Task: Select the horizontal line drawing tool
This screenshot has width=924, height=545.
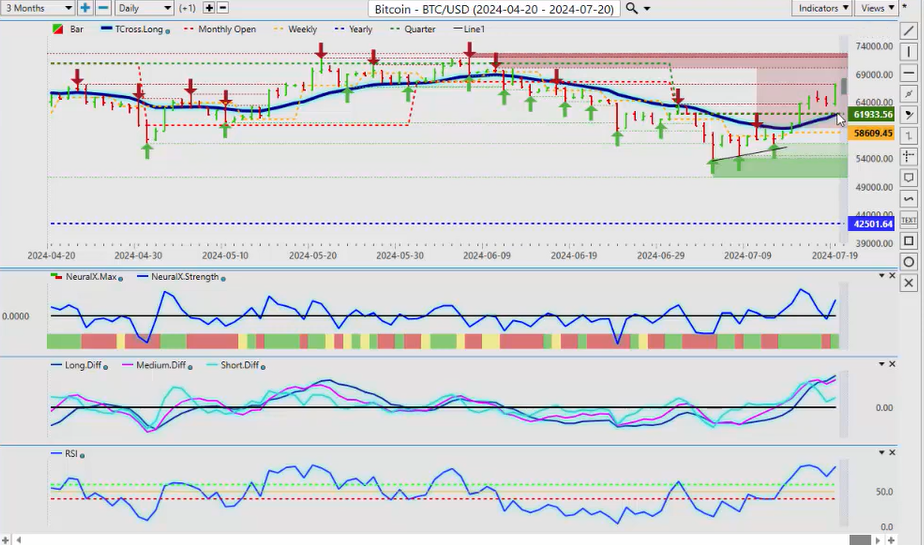Action: [909, 73]
